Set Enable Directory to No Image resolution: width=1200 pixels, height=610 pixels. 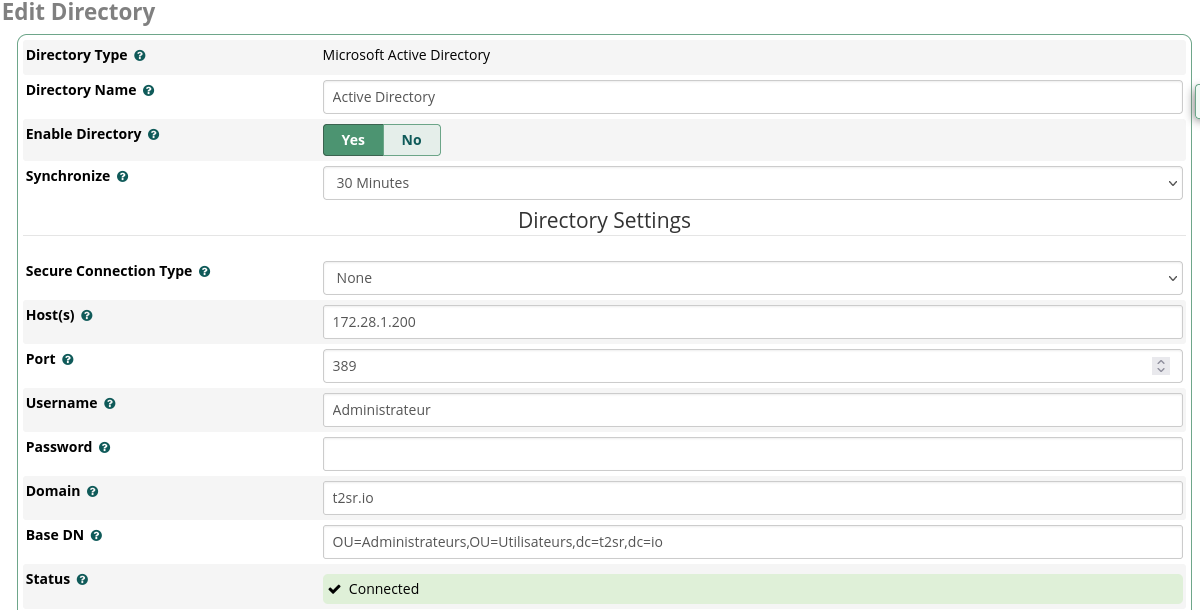[x=412, y=140]
